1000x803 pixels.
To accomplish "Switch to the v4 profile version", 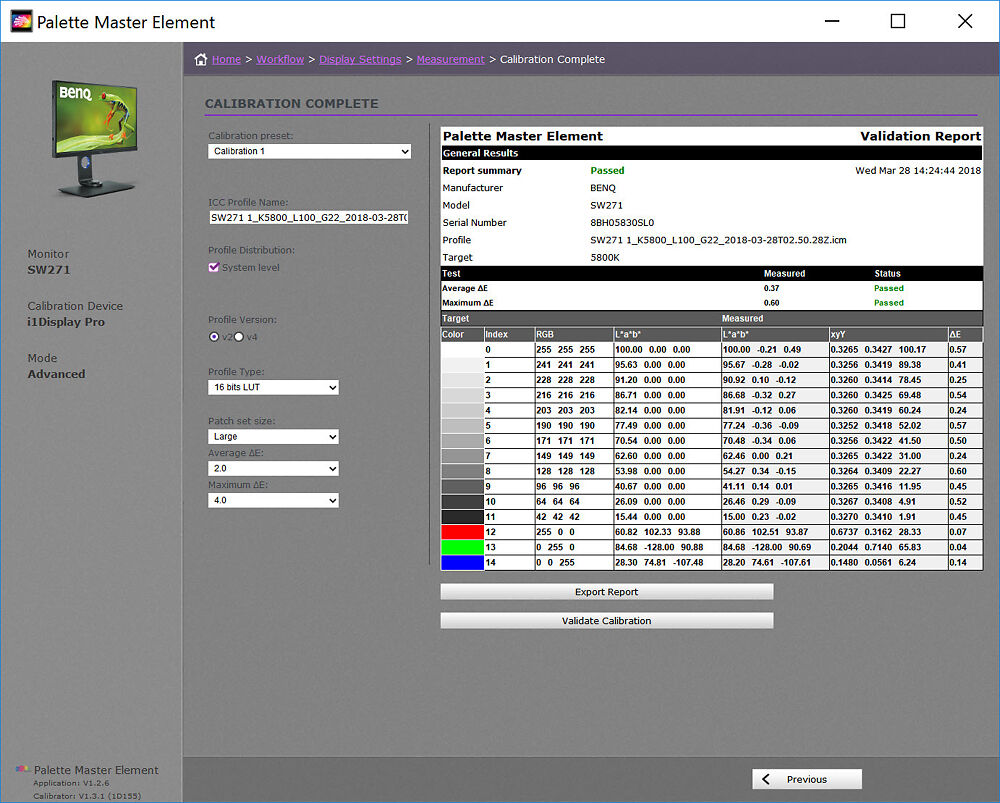I will [x=238, y=337].
